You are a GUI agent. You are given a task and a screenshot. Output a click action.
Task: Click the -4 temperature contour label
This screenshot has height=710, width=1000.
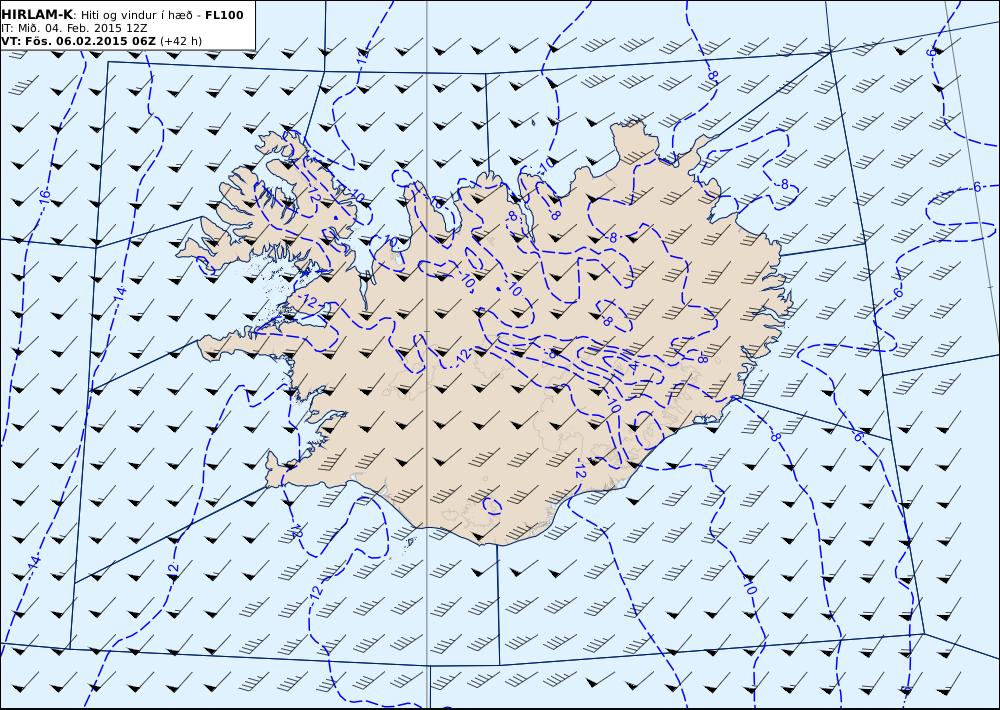point(633,366)
